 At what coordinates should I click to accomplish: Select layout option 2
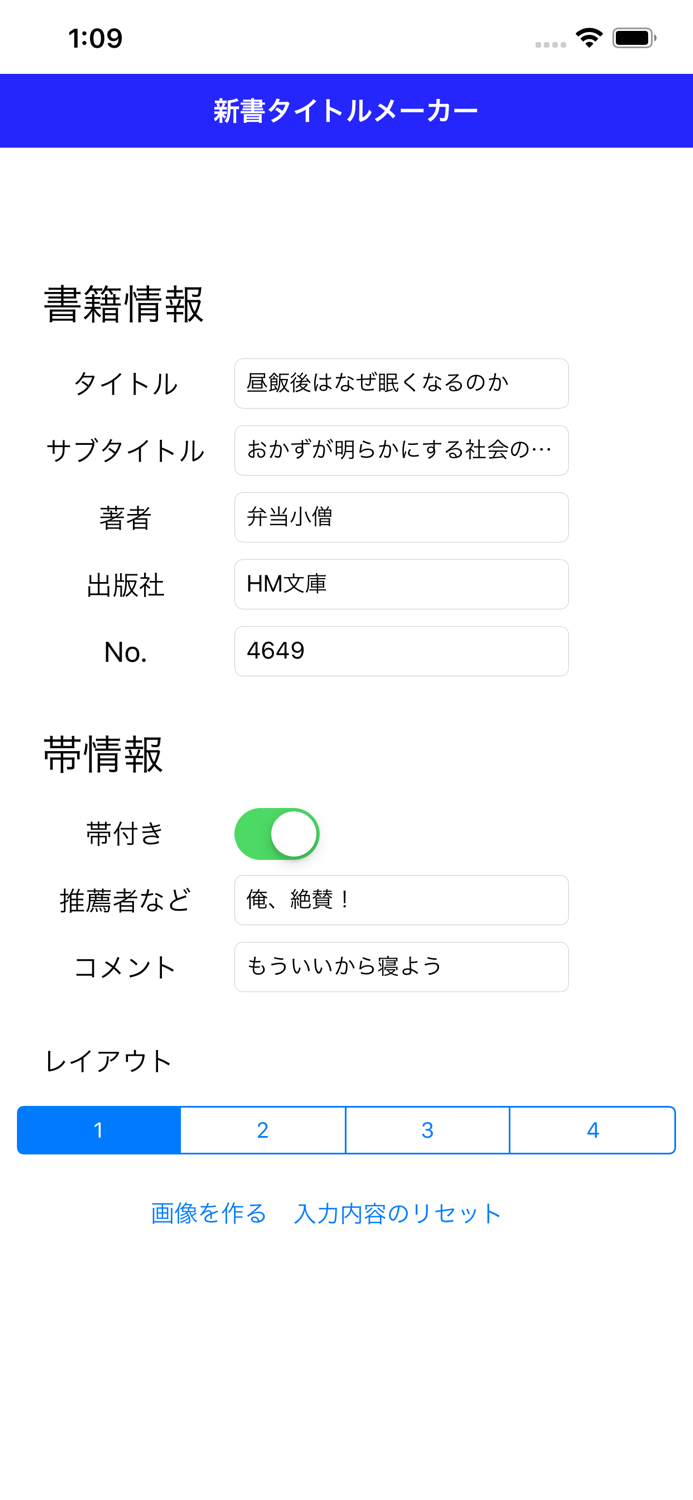(262, 1130)
